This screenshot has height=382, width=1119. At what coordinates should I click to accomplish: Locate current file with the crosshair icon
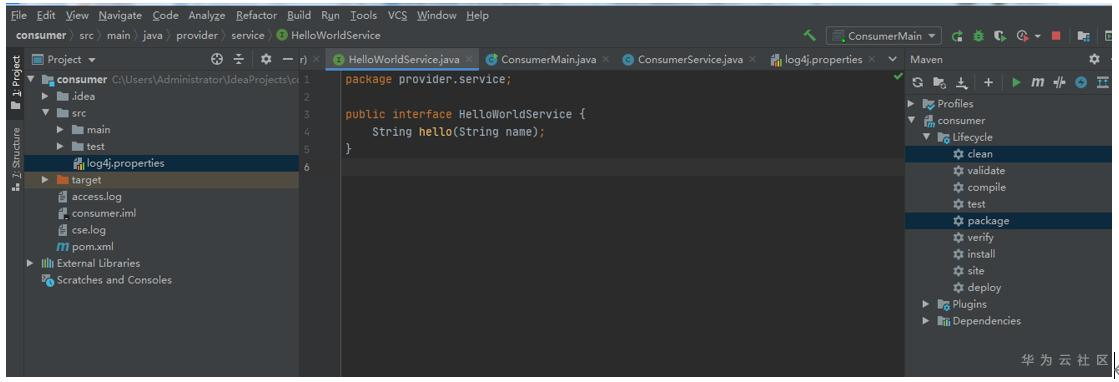[217, 59]
